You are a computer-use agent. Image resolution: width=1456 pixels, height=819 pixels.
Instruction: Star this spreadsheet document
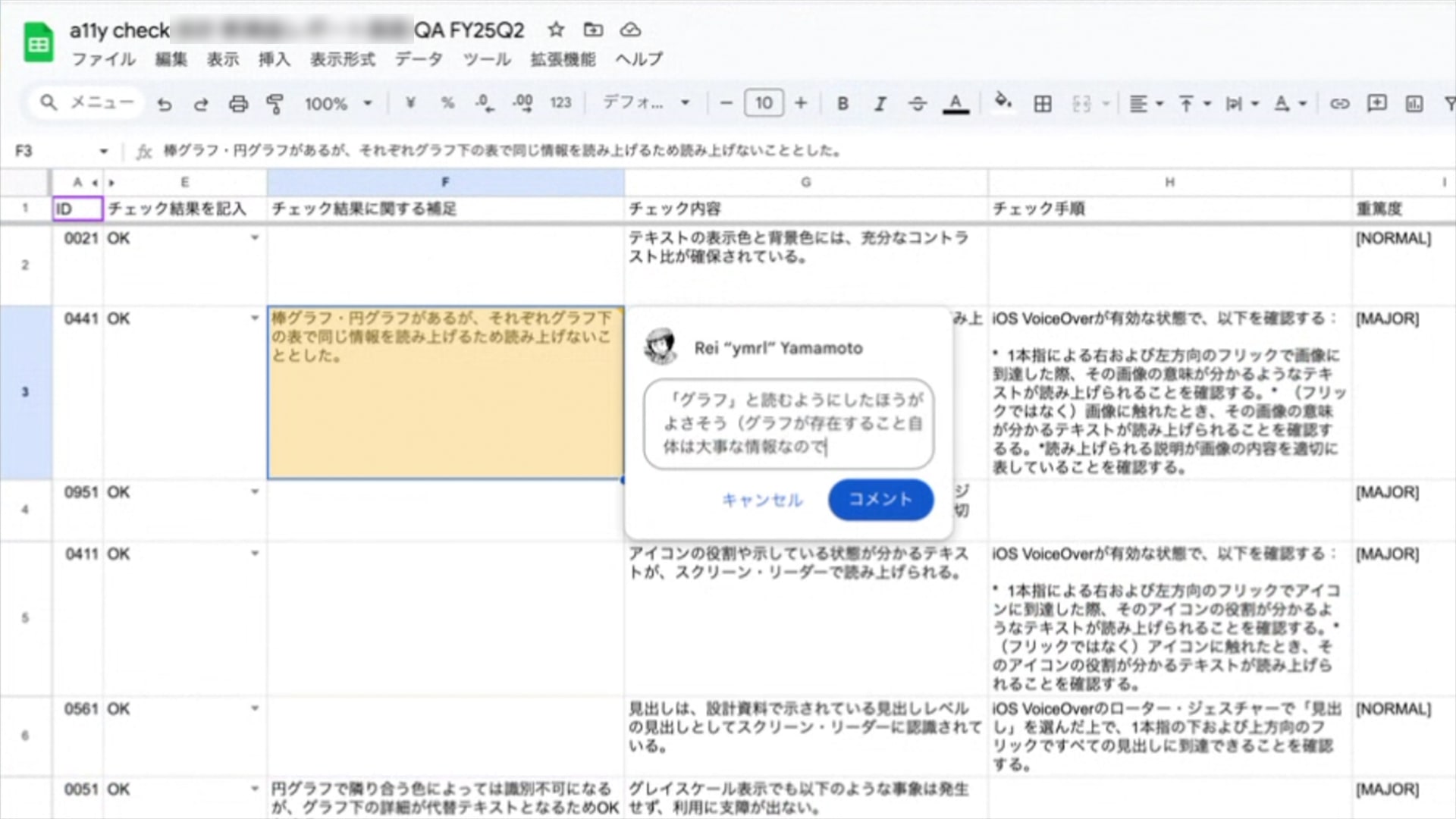[x=556, y=30]
